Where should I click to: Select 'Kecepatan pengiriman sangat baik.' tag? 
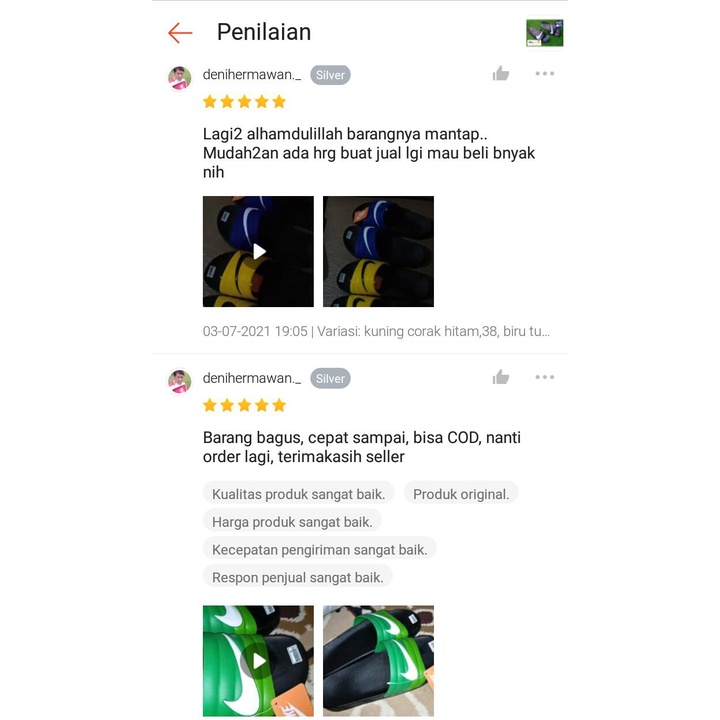(x=320, y=550)
